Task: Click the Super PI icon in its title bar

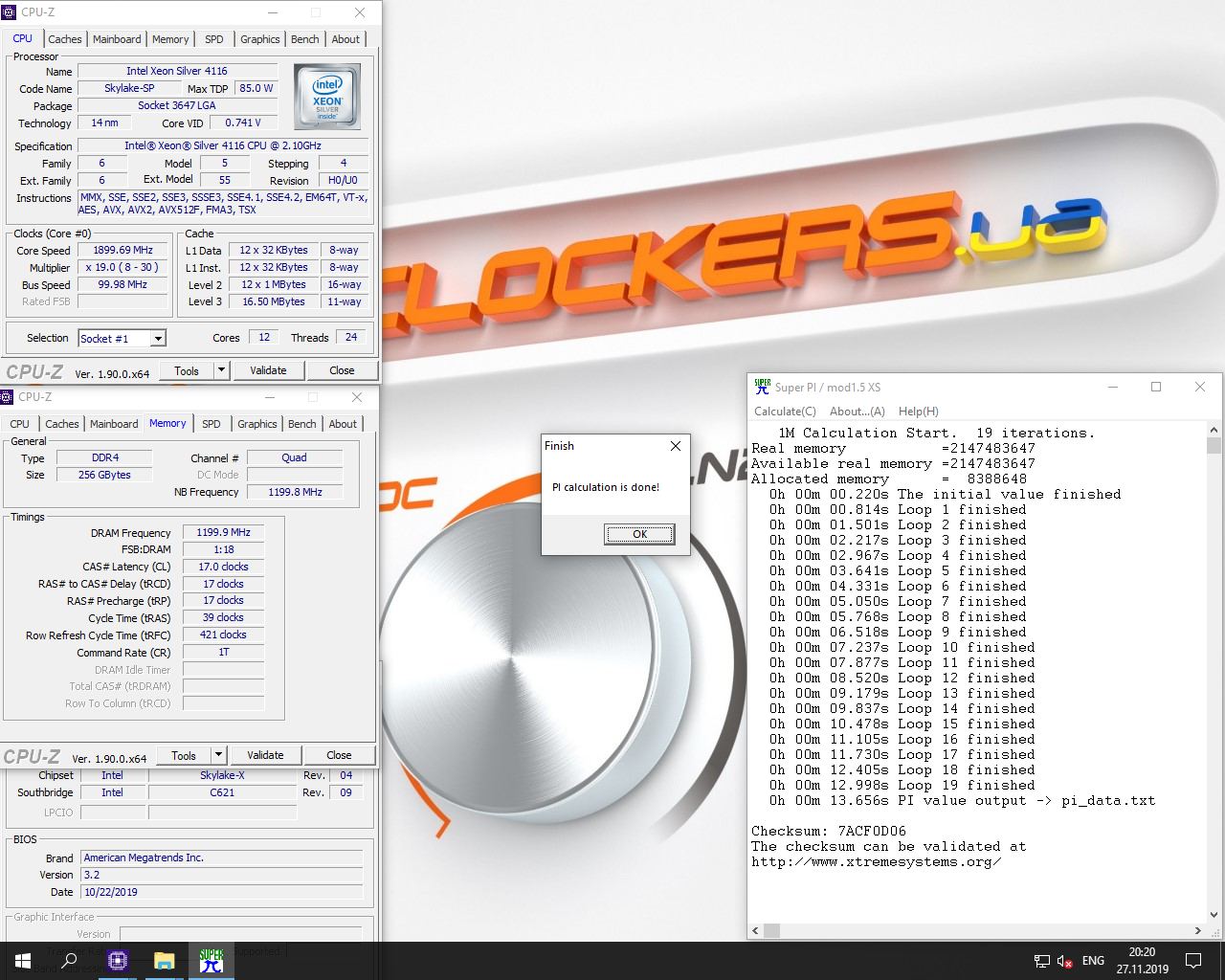Action: pos(762,387)
